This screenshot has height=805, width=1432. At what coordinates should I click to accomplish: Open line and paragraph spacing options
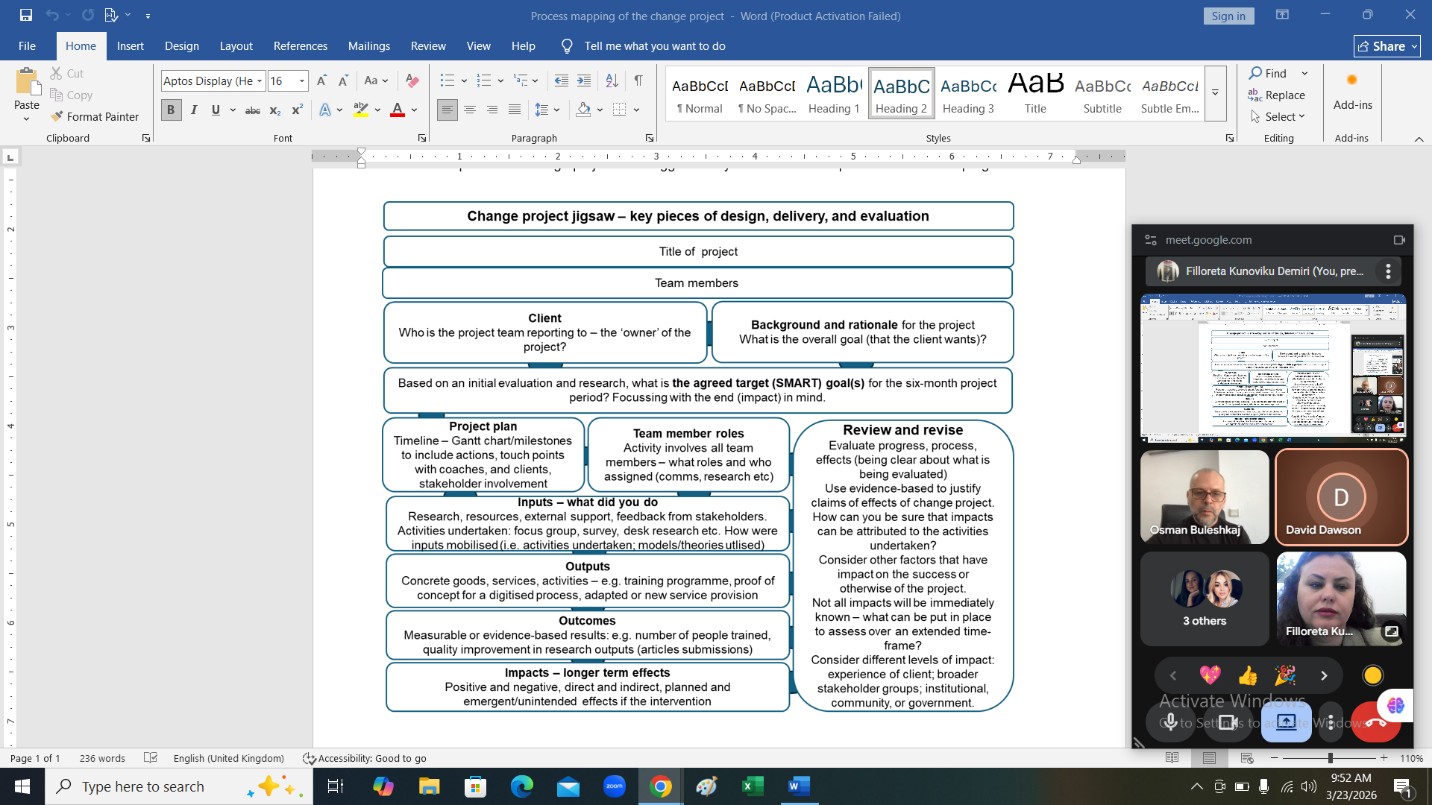546,110
